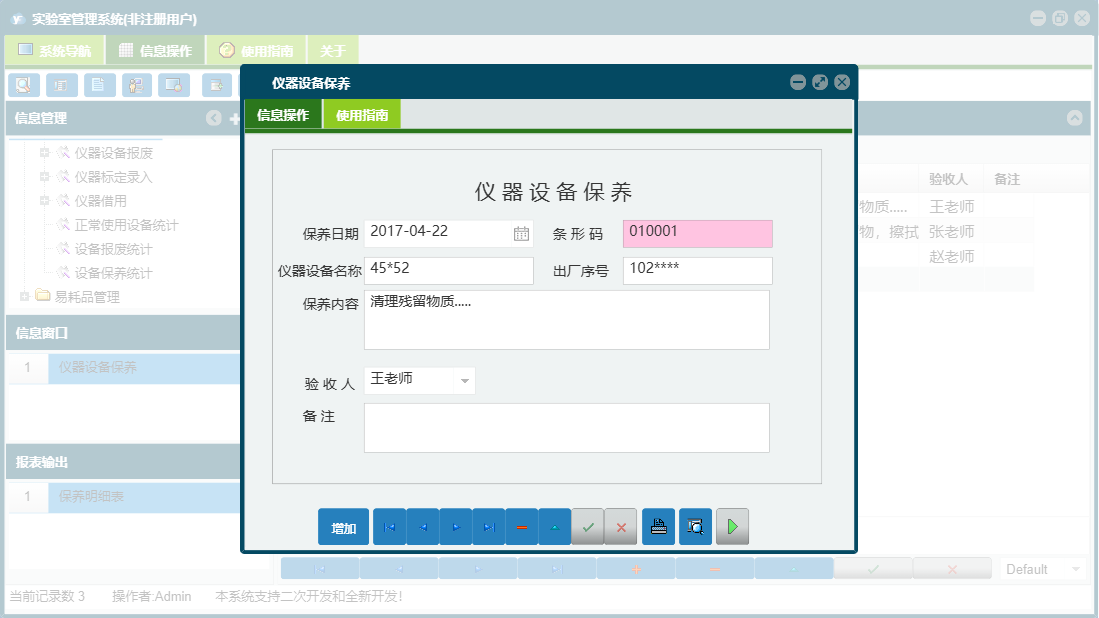Open the 验收人 dropdown
The height and width of the screenshot is (618, 1099).
463,380
